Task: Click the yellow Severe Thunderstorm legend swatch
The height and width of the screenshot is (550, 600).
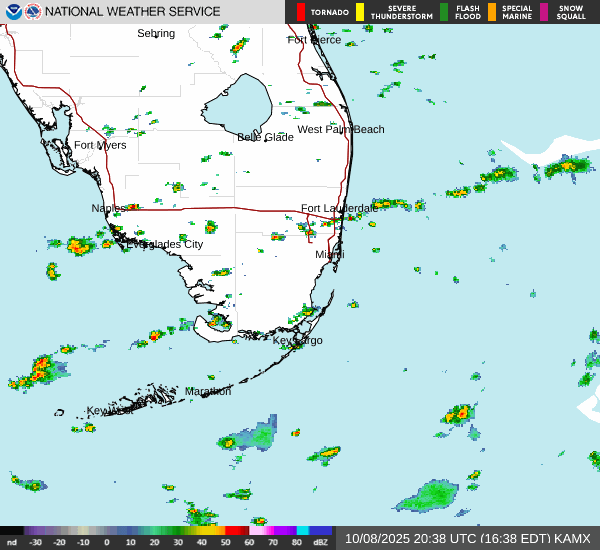Action: pyautogui.click(x=360, y=12)
